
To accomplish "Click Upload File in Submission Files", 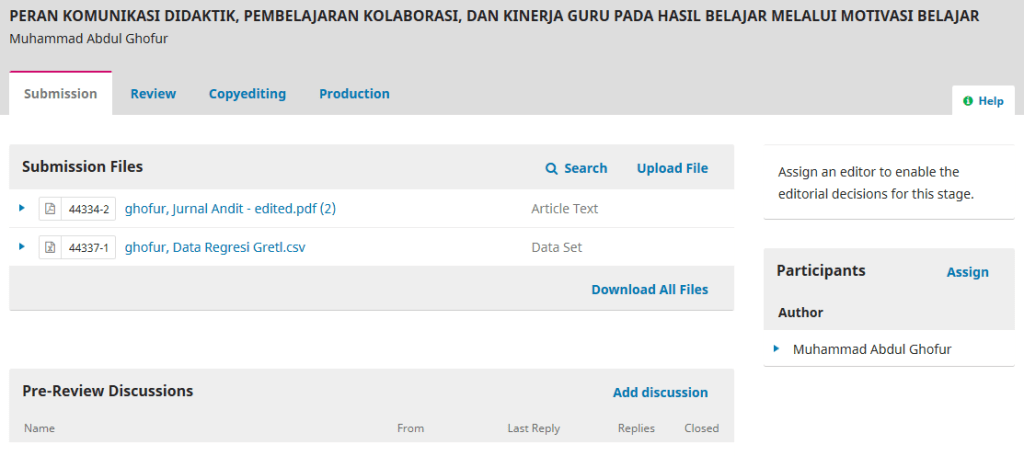I will (x=672, y=168).
